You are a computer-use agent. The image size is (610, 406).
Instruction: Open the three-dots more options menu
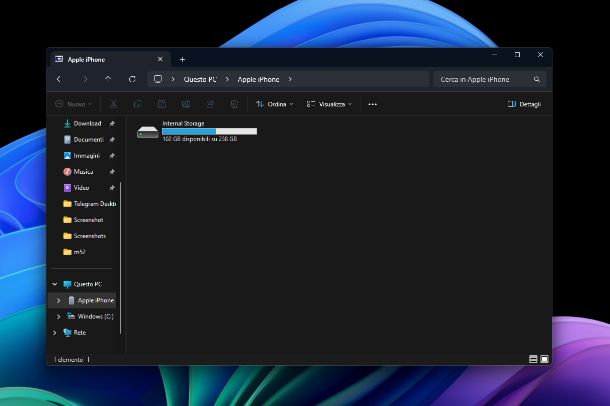click(372, 104)
